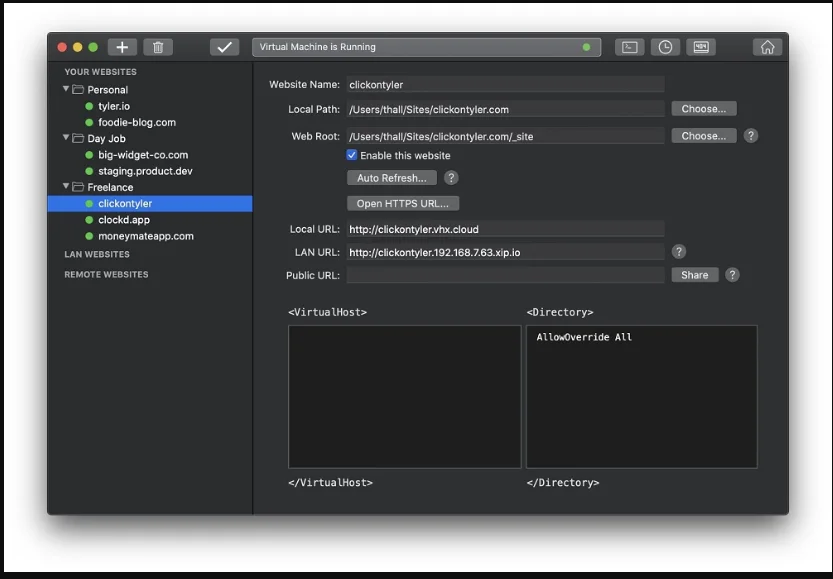Go to the home icon

(767, 47)
